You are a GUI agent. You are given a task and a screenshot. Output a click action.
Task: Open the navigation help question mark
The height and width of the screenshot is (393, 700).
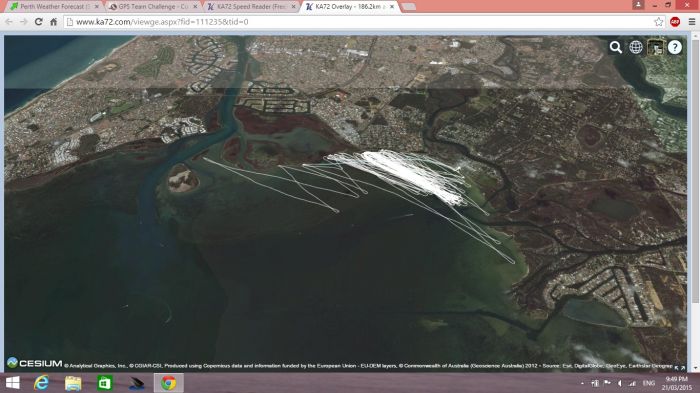(675, 47)
